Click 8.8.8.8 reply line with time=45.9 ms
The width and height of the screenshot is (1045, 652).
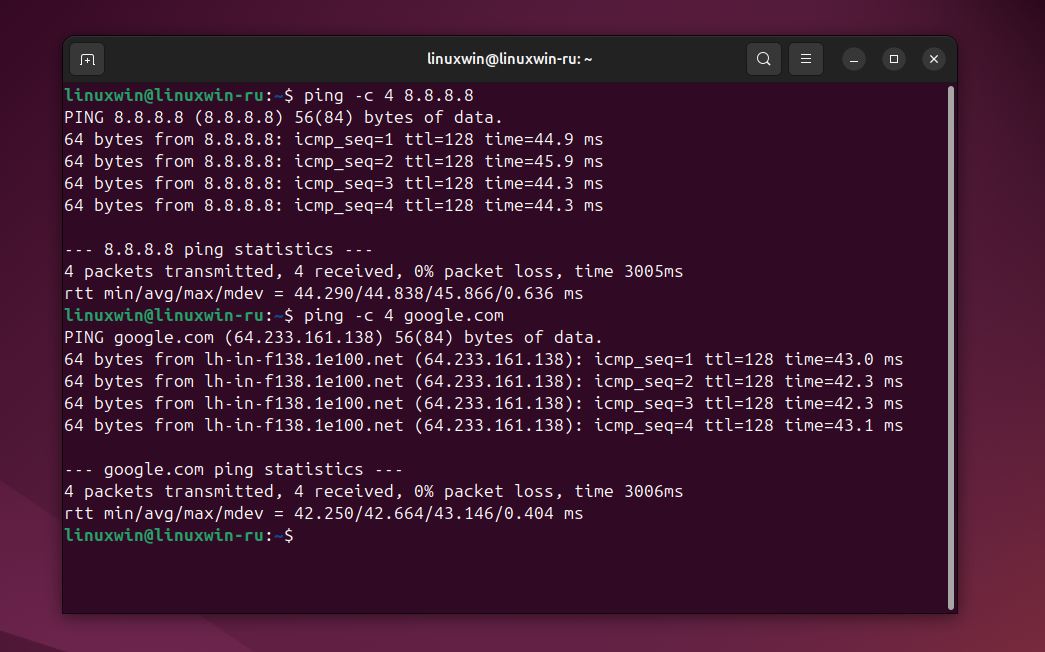[x=333, y=161]
